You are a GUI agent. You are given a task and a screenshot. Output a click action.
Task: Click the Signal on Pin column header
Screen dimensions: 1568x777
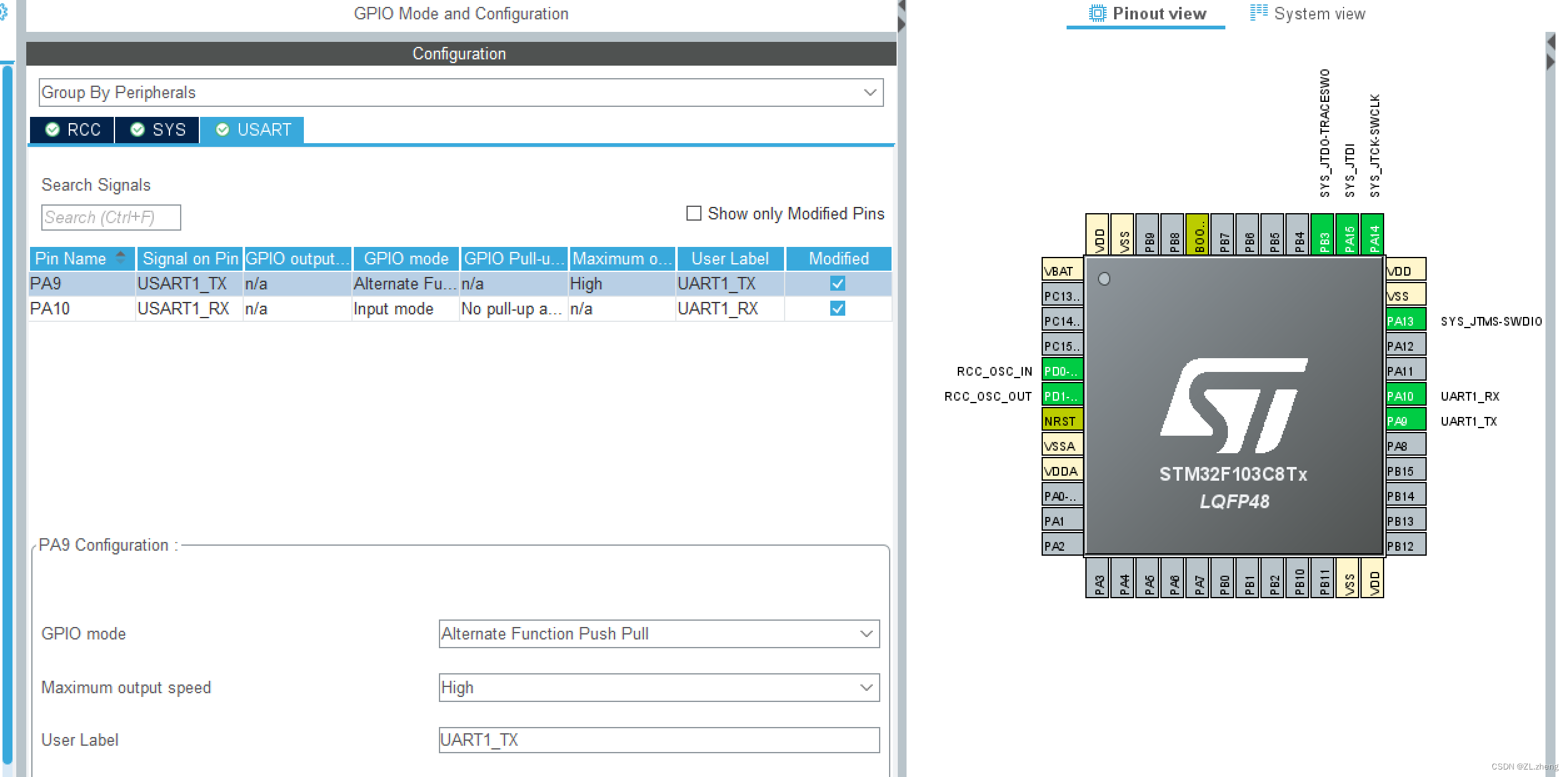[190, 259]
